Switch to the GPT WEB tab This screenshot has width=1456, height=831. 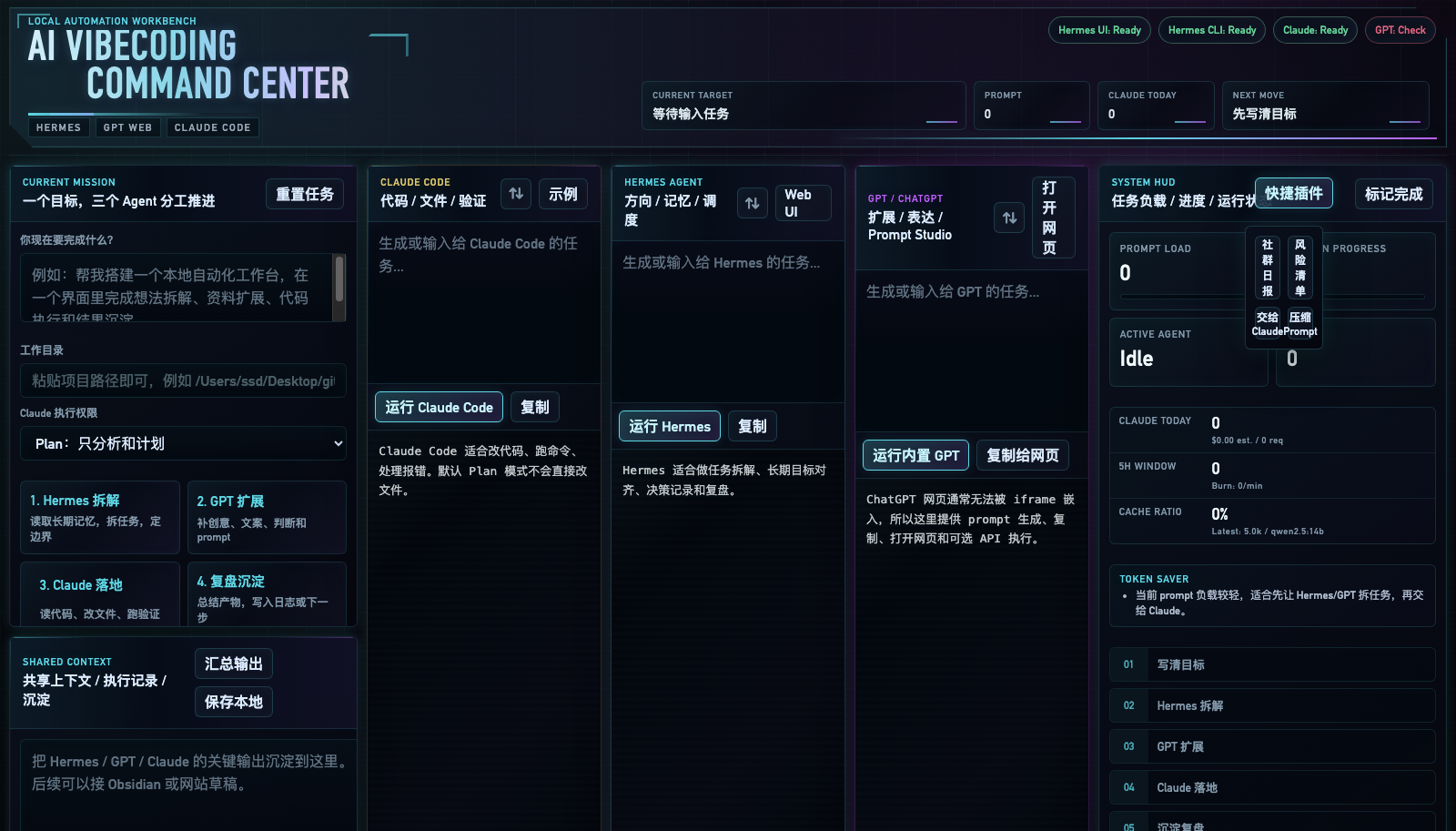point(127,127)
